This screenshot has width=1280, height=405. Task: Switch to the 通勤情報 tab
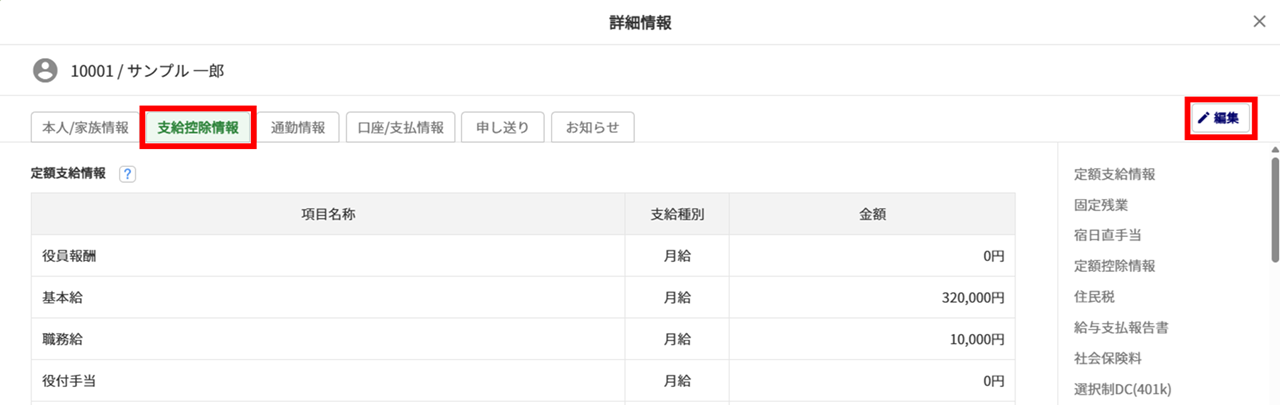[x=298, y=128]
